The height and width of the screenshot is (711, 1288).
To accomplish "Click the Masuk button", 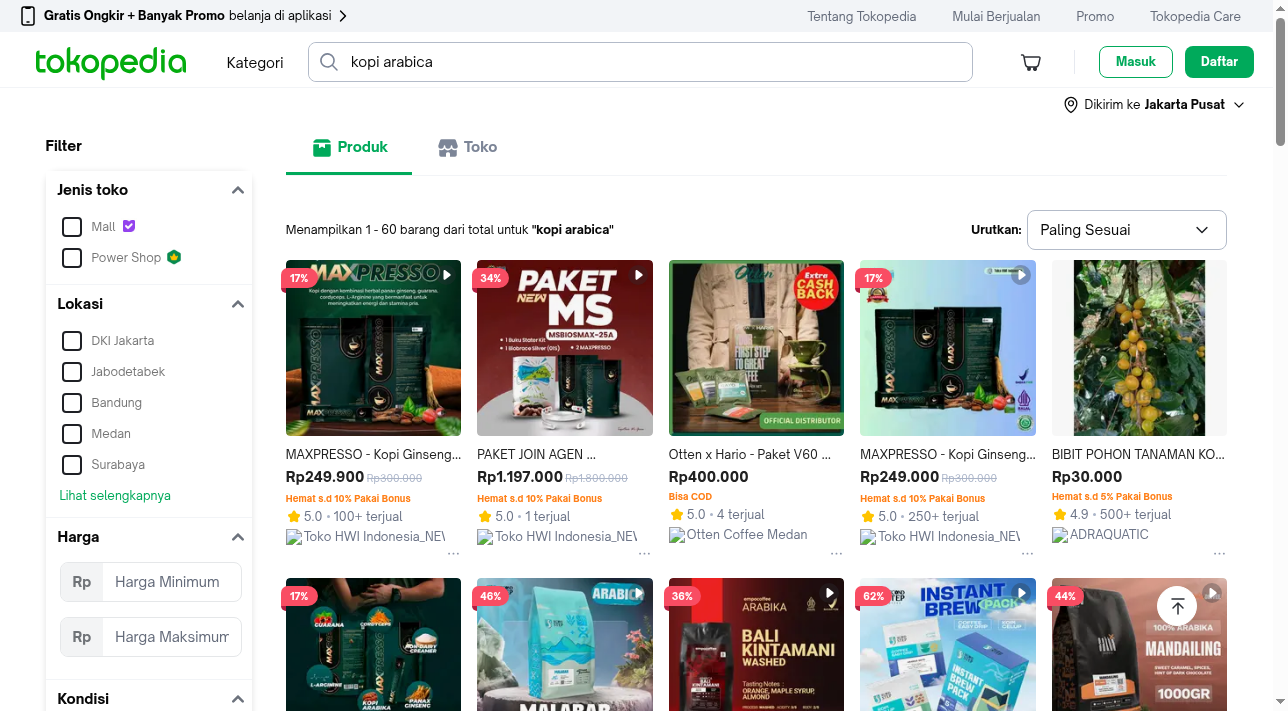I will click(x=1136, y=62).
